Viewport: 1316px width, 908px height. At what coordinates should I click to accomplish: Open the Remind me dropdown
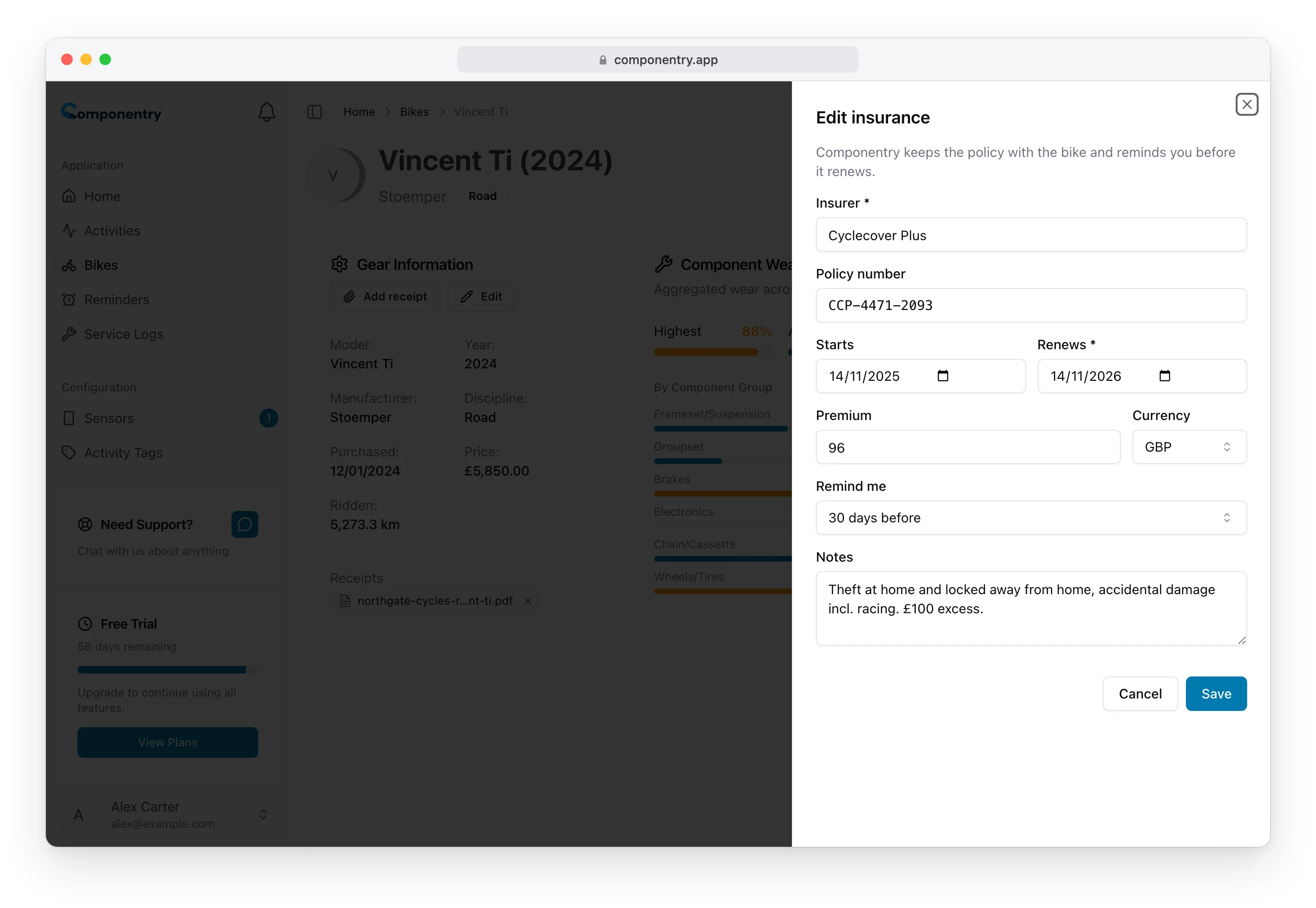point(1031,518)
